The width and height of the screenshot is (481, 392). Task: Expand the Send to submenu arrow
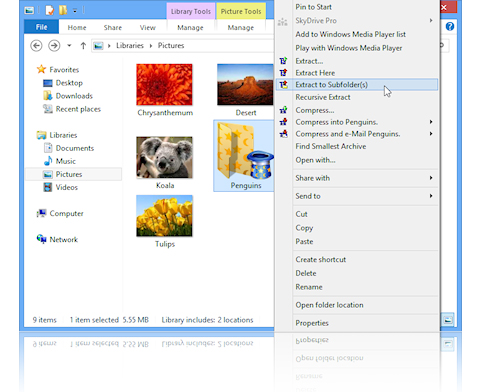click(x=431, y=196)
